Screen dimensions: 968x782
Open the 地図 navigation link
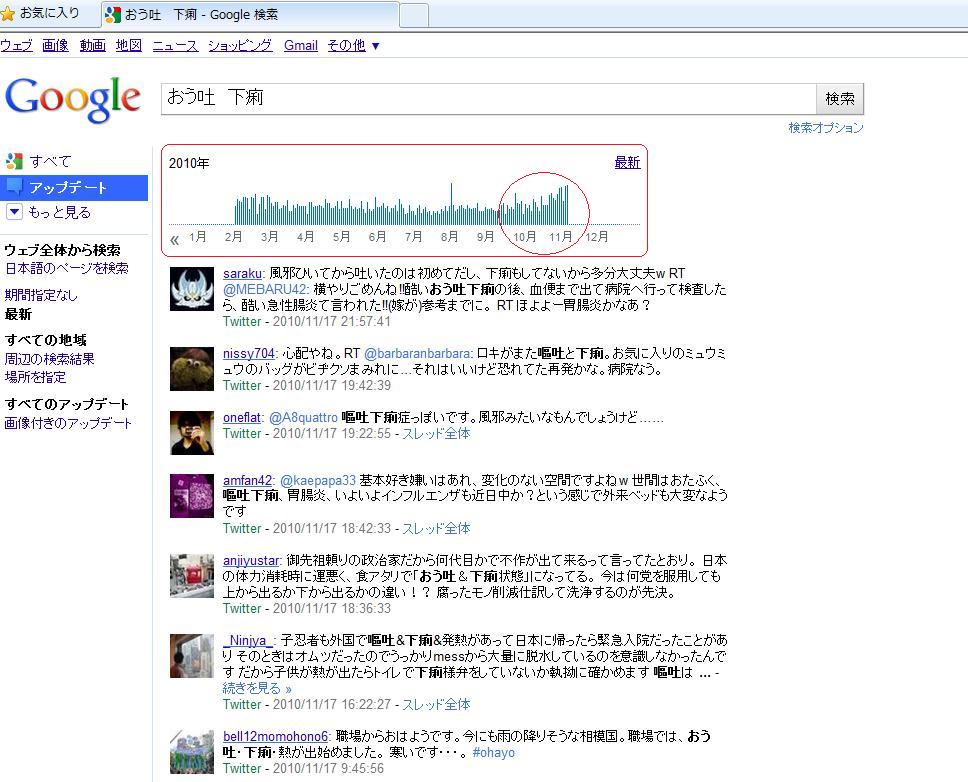[x=129, y=46]
